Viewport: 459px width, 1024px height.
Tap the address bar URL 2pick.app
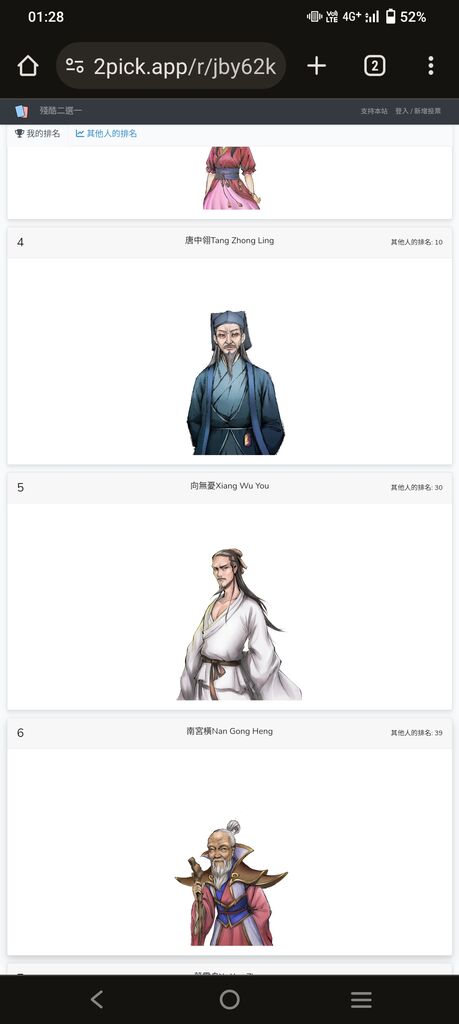point(185,66)
